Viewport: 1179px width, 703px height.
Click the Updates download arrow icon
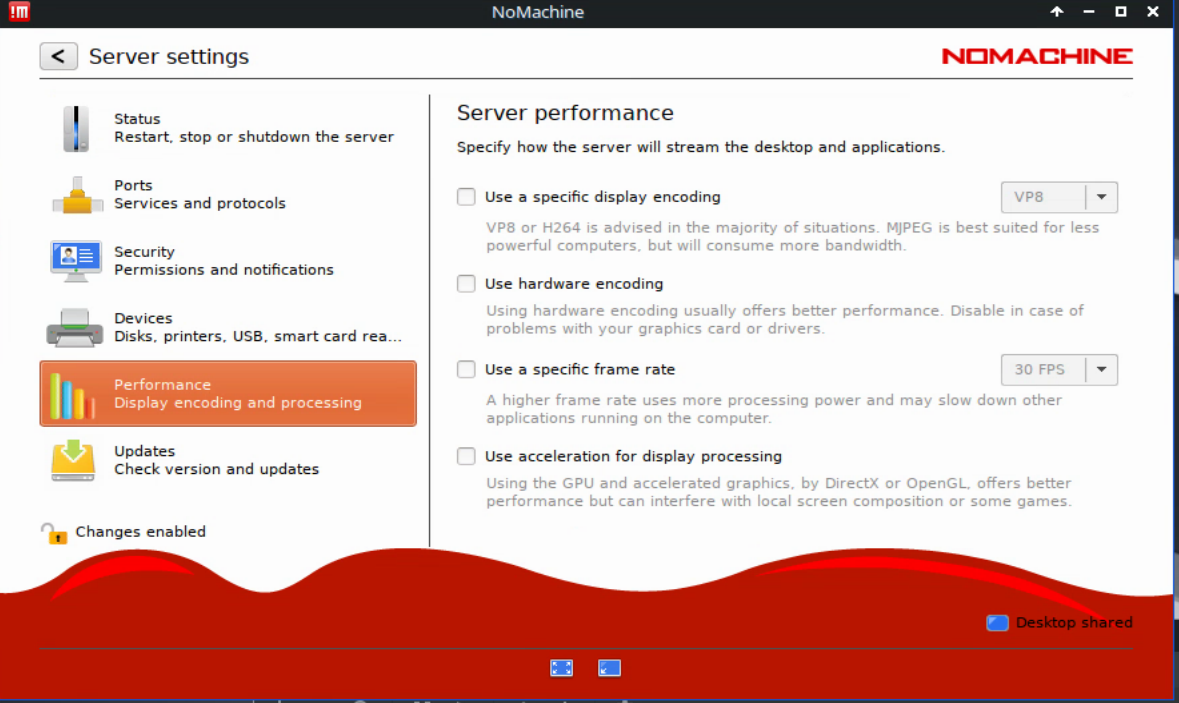click(x=73, y=460)
